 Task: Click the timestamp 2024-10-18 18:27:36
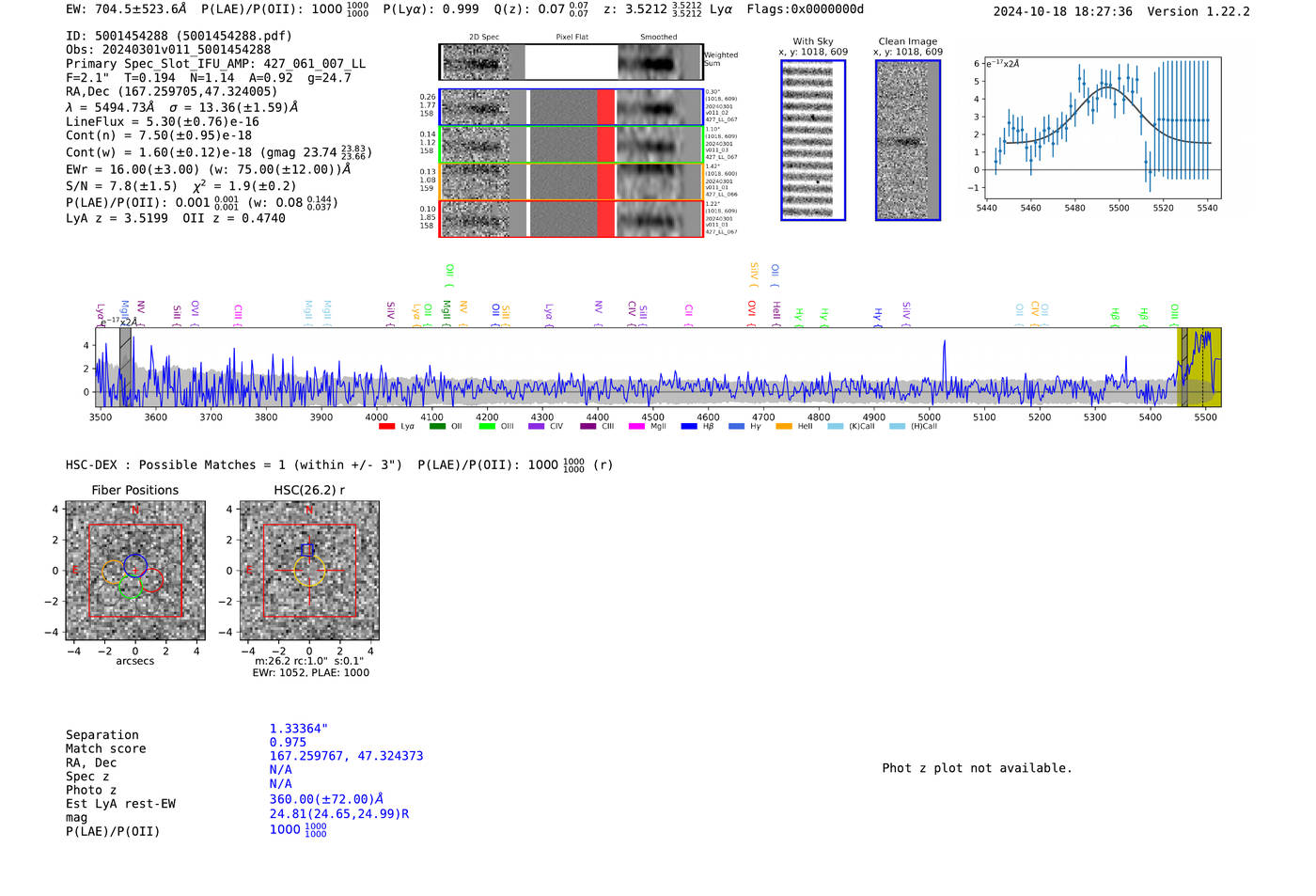click(x=1062, y=11)
